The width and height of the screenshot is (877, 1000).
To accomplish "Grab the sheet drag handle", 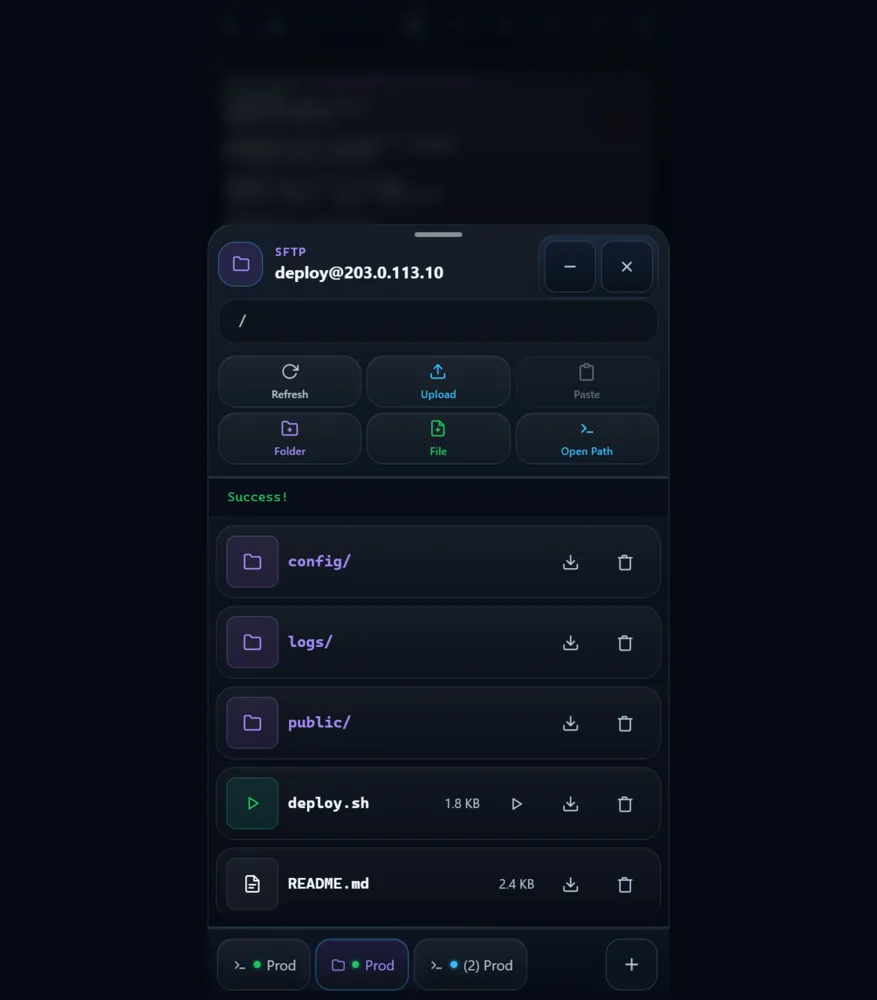I will point(438,235).
